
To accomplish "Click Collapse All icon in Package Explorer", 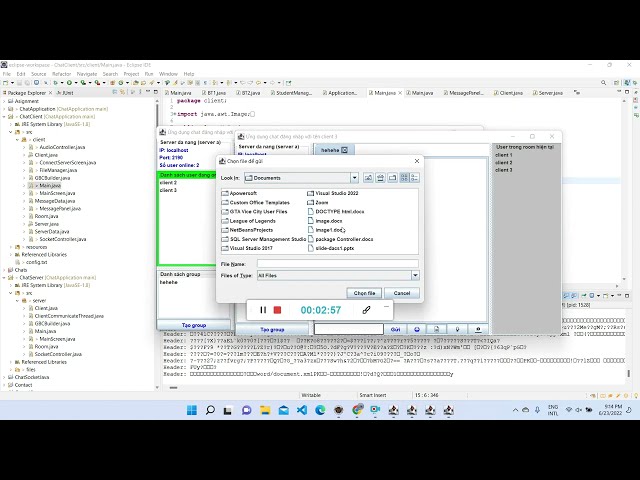I will pos(115,93).
